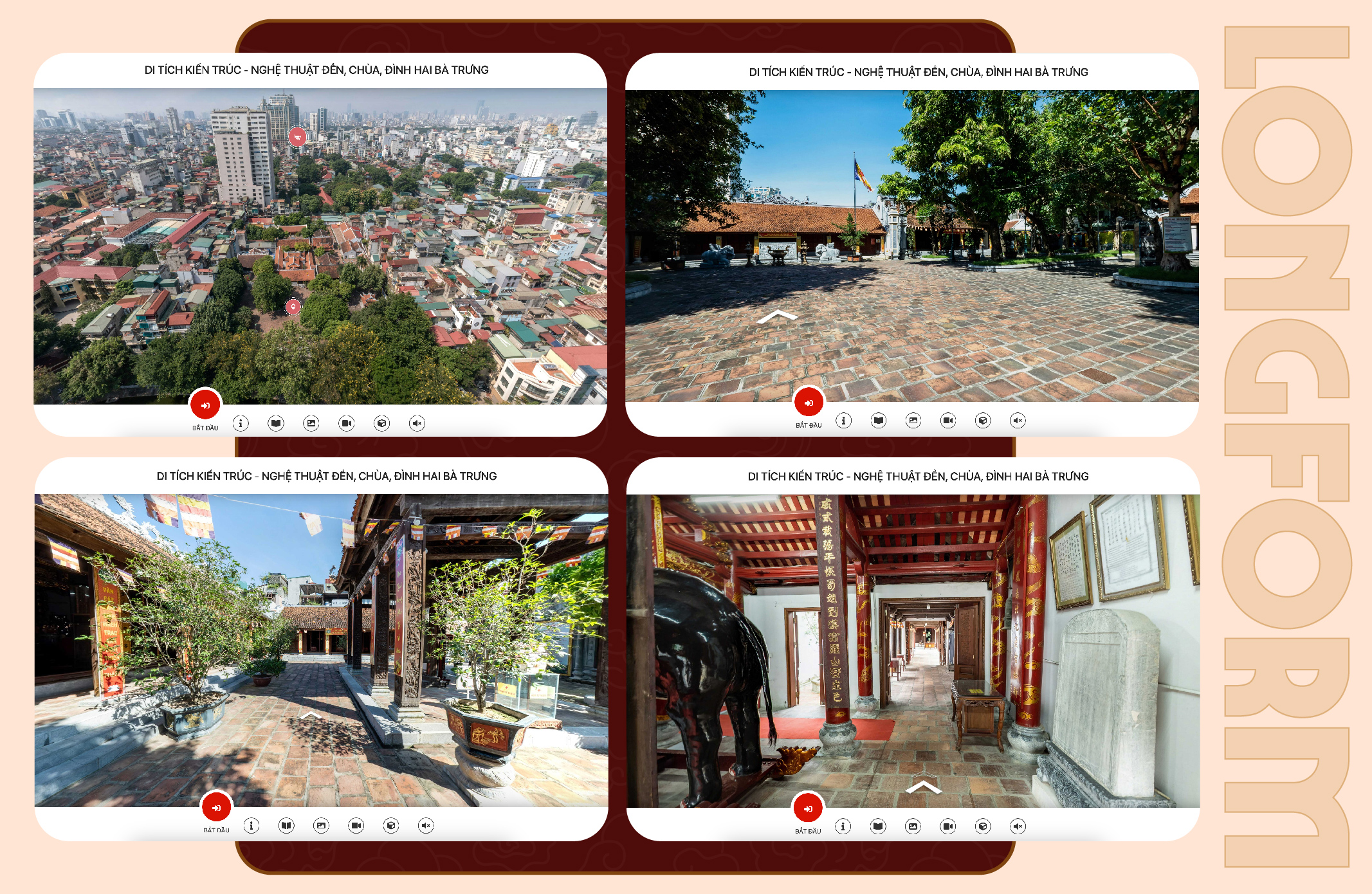
Task: Toggle muted sound under the aerial view
Action: tap(417, 423)
